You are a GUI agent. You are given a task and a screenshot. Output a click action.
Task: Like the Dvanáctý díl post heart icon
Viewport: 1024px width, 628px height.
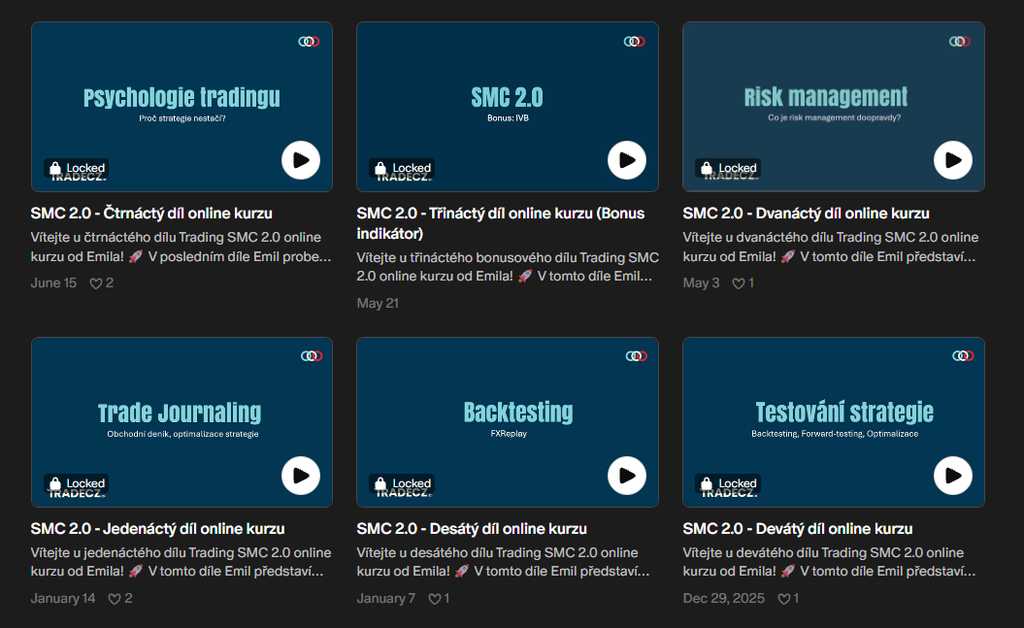[x=738, y=283]
